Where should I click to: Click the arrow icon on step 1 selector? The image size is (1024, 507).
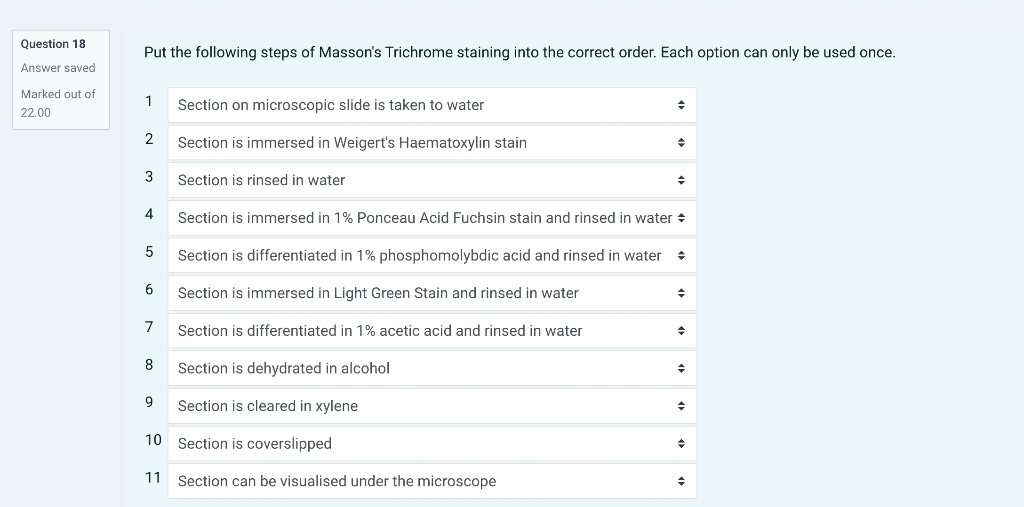[681, 105]
